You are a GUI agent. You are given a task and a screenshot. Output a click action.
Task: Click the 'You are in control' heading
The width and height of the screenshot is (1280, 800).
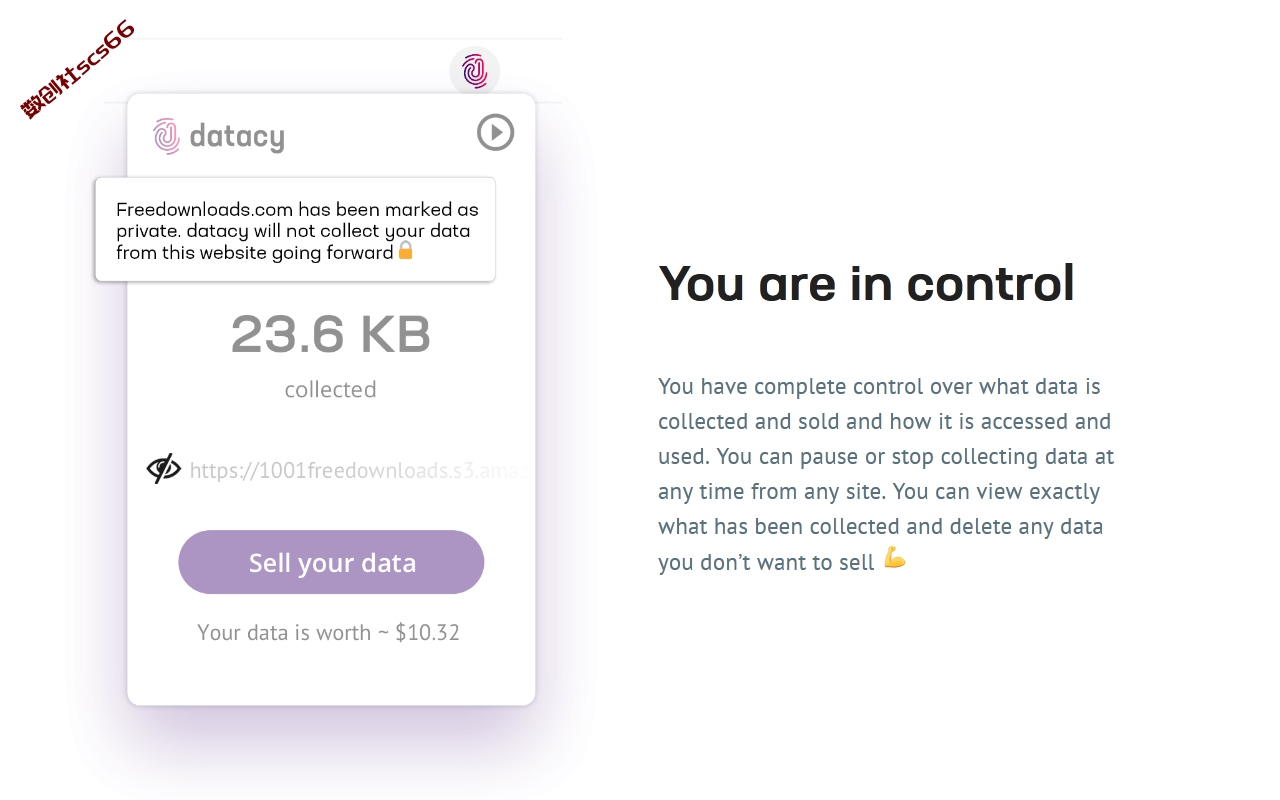click(866, 283)
